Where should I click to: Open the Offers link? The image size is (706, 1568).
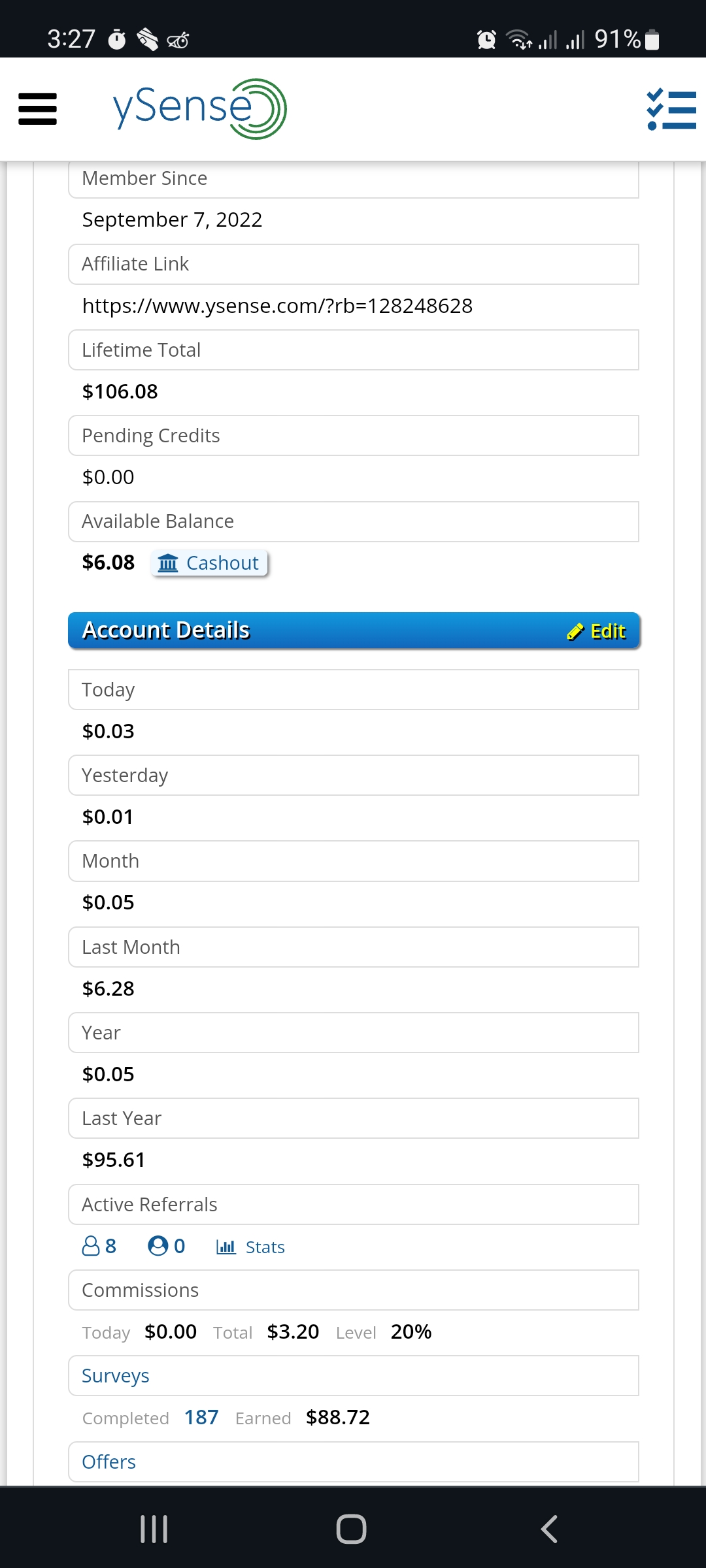tap(109, 1462)
